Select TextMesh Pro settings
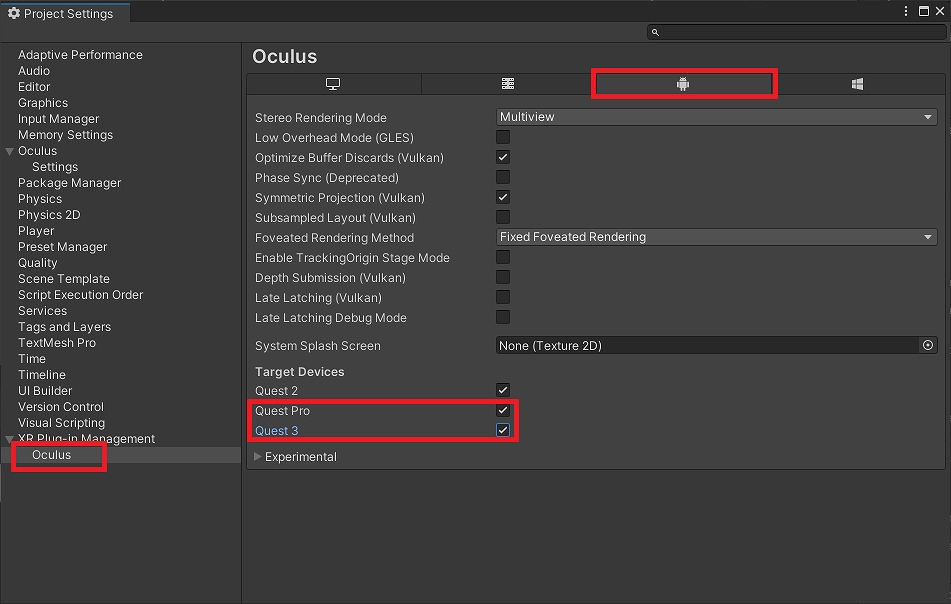Viewport: 951px width, 604px height. point(57,343)
